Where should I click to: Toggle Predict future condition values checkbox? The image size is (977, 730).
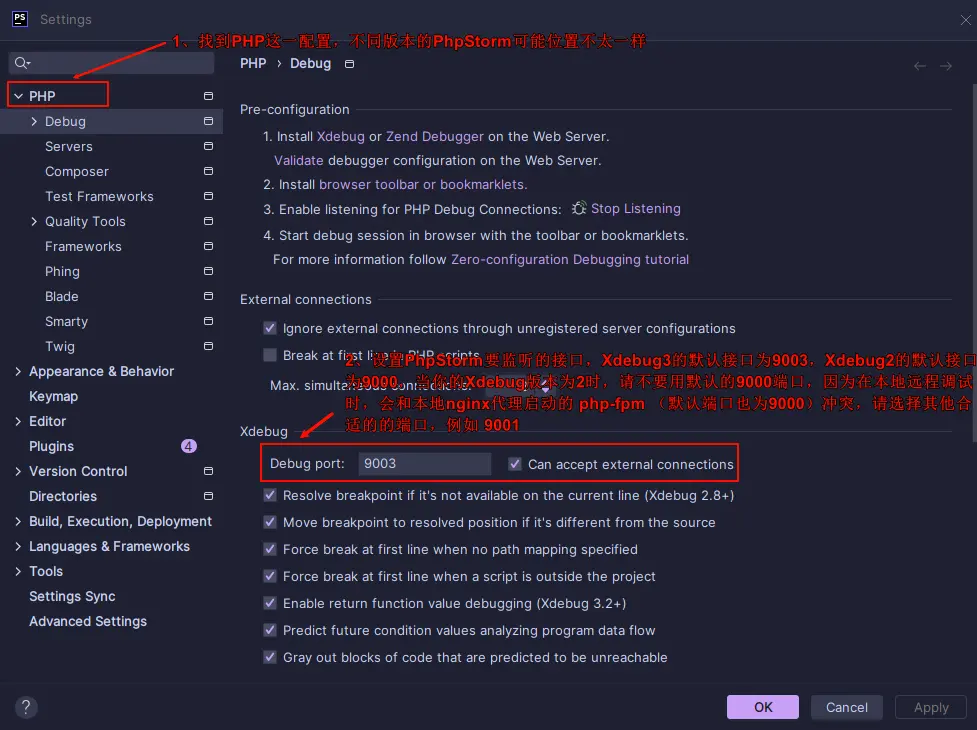[270, 630]
